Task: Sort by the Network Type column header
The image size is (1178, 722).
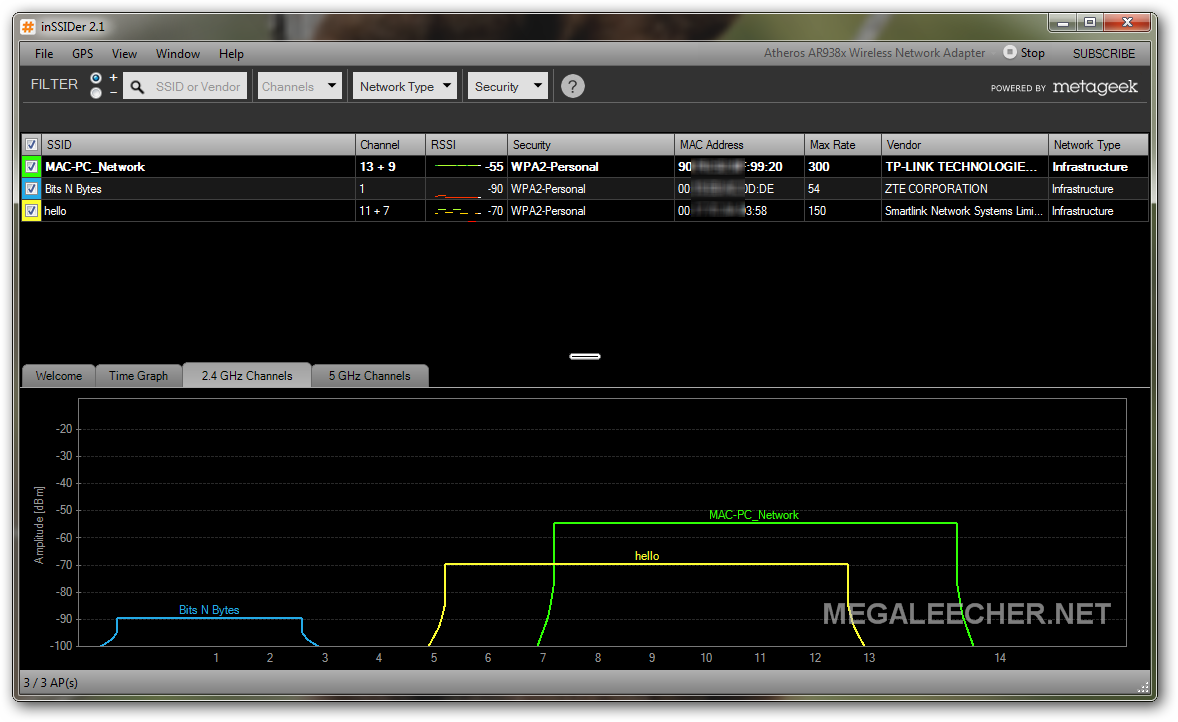Action: 1098,145
